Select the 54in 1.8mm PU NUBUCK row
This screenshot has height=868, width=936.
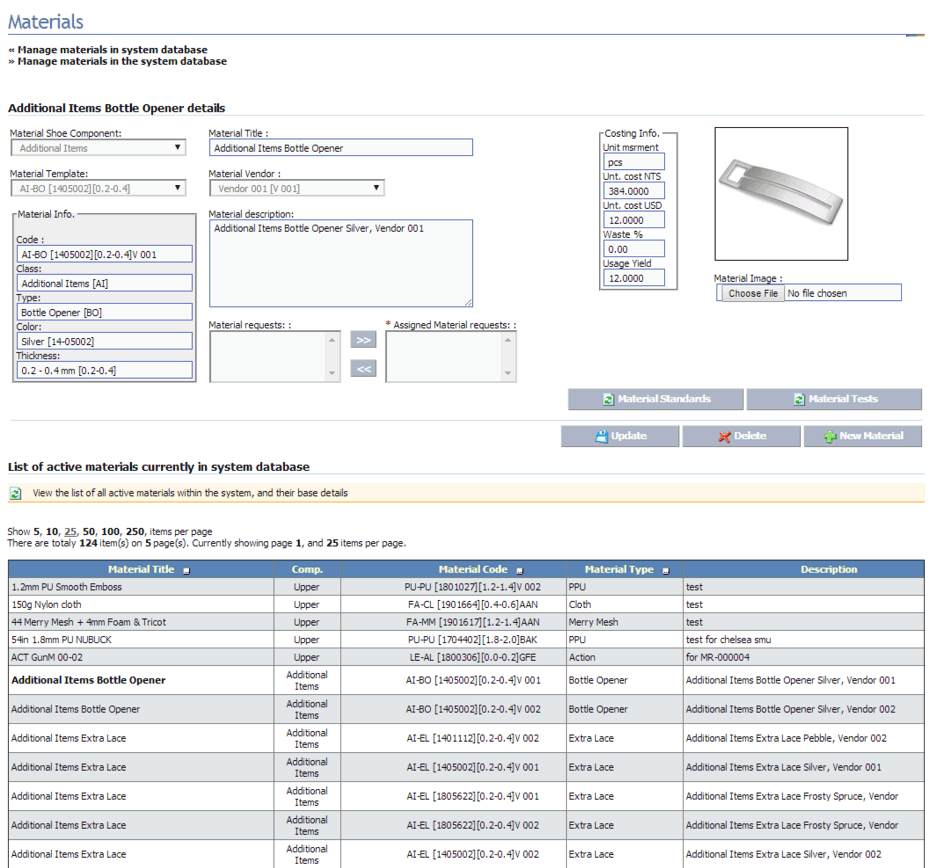466,639
